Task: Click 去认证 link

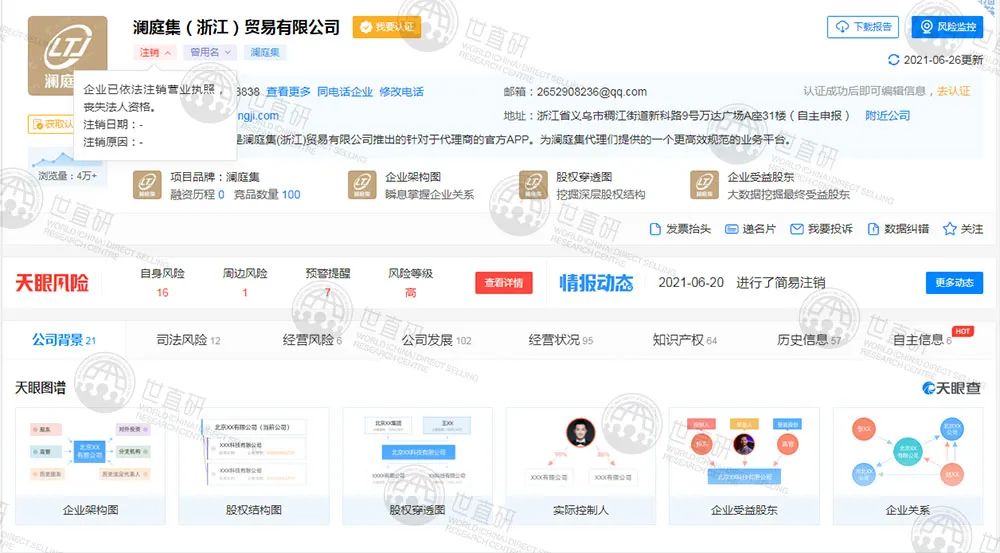Action: coord(953,91)
